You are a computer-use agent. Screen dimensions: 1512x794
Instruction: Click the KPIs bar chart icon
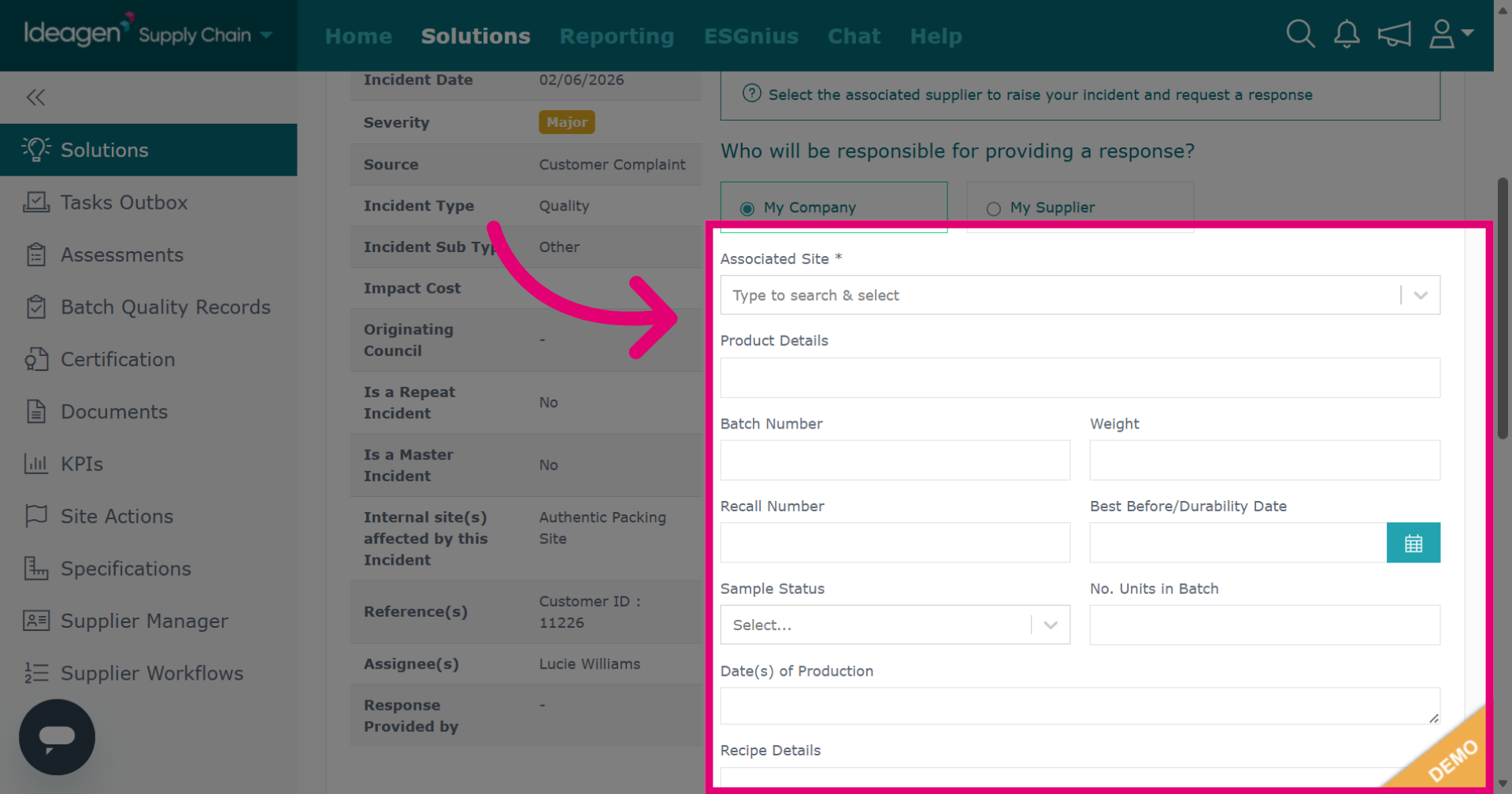[x=36, y=464]
